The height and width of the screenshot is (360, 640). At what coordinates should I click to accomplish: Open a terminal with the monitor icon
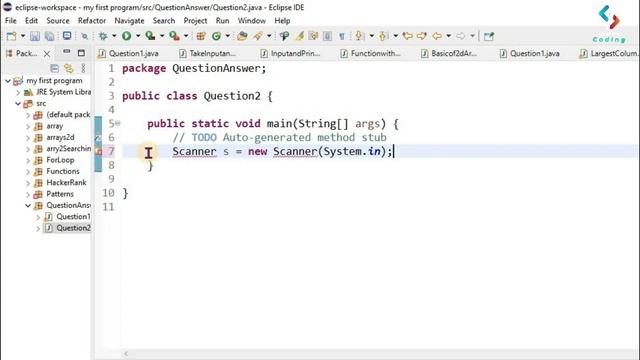[67, 36]
